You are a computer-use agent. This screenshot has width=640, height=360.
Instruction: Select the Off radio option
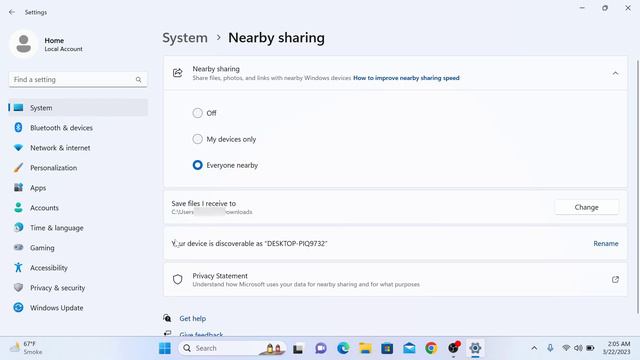(x=198, y=113)
